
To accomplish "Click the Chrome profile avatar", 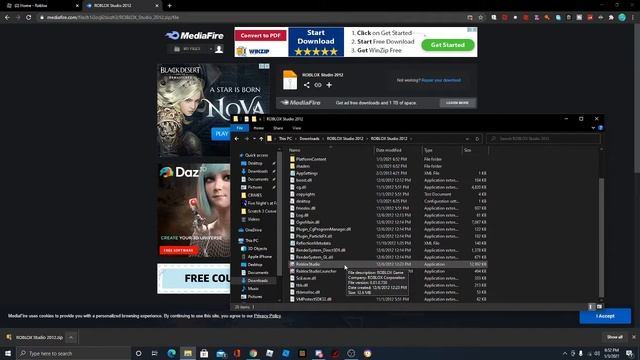I will (622, 18).
